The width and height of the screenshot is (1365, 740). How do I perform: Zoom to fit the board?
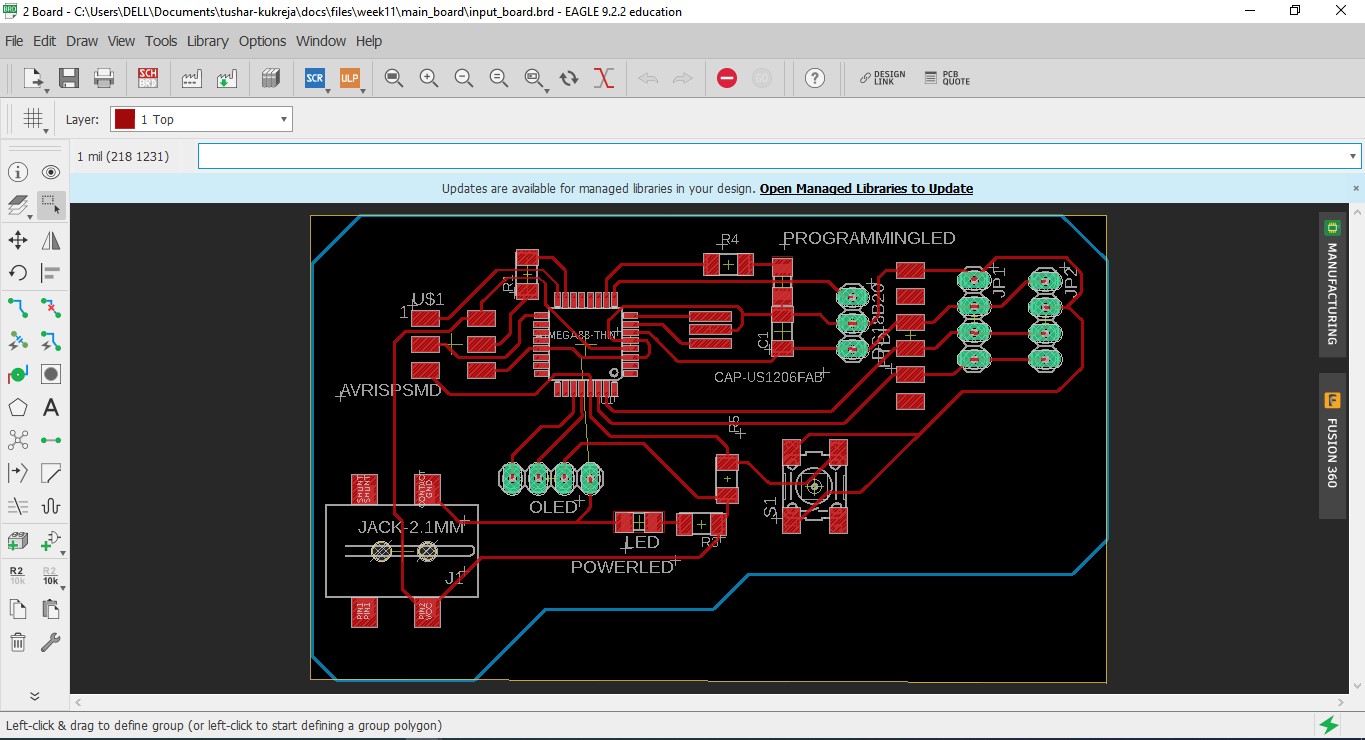(x=394, y=78)
